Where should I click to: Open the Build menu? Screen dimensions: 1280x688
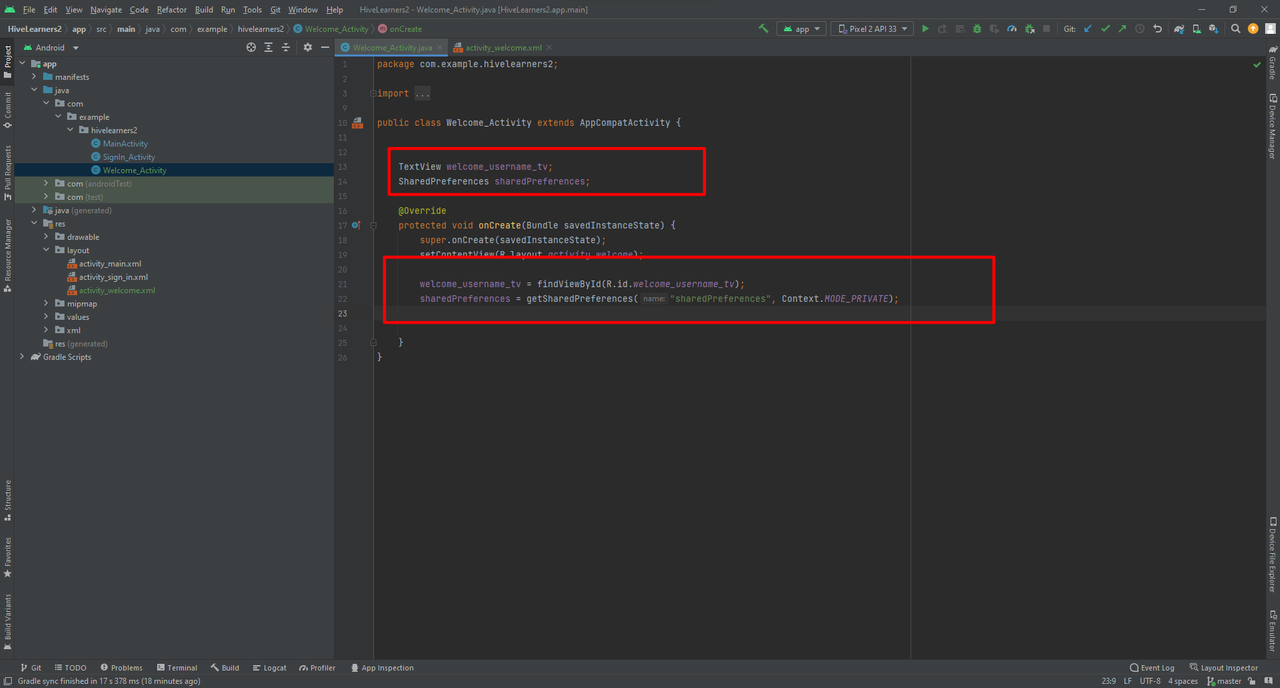point(204,10)
